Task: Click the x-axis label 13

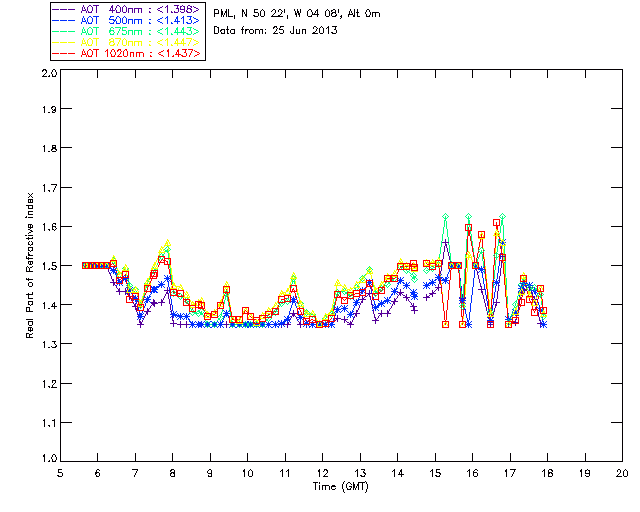Action: 360,473
